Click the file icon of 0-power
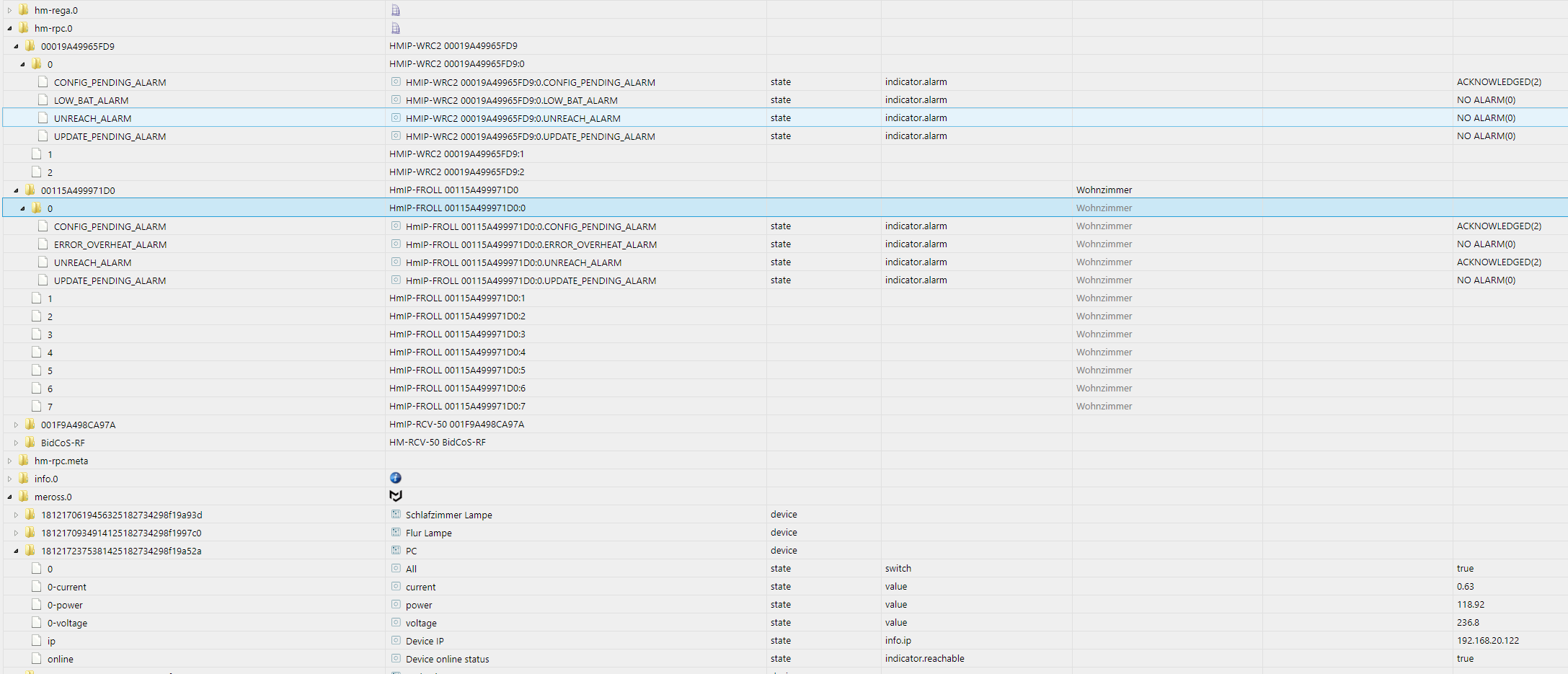 (x=37, y=604)
